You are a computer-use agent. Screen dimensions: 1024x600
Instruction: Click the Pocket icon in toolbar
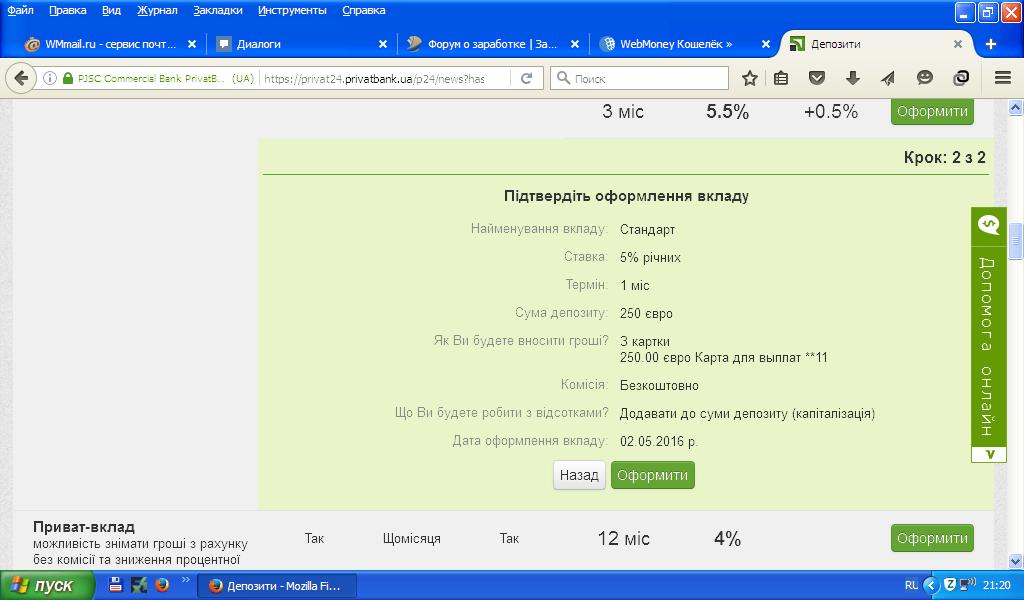817,78
